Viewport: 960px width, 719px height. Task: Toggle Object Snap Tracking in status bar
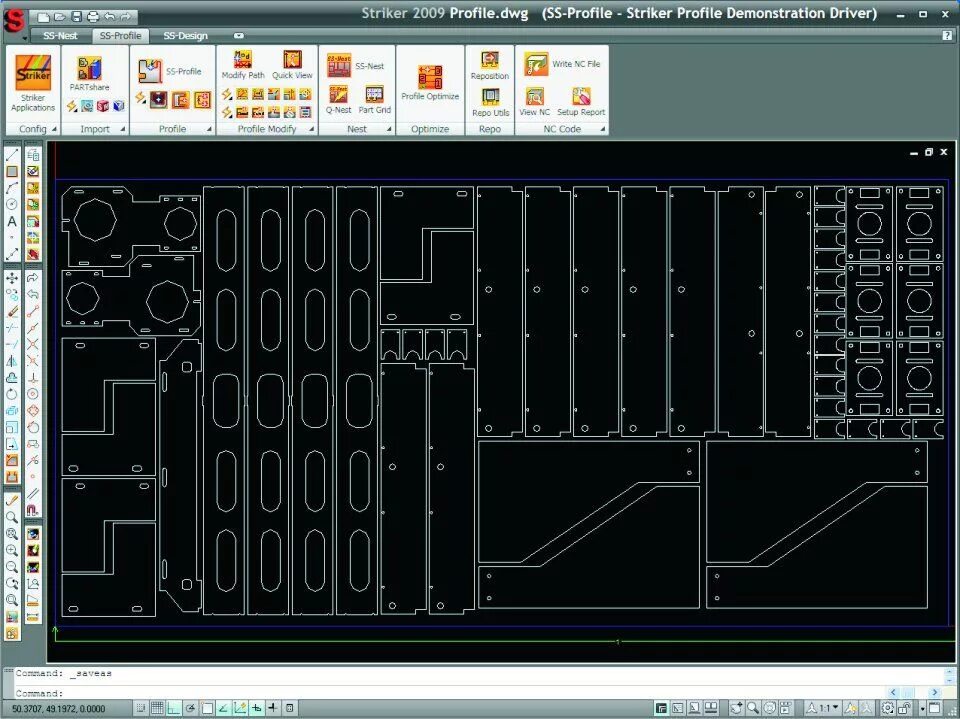[223, 709]
